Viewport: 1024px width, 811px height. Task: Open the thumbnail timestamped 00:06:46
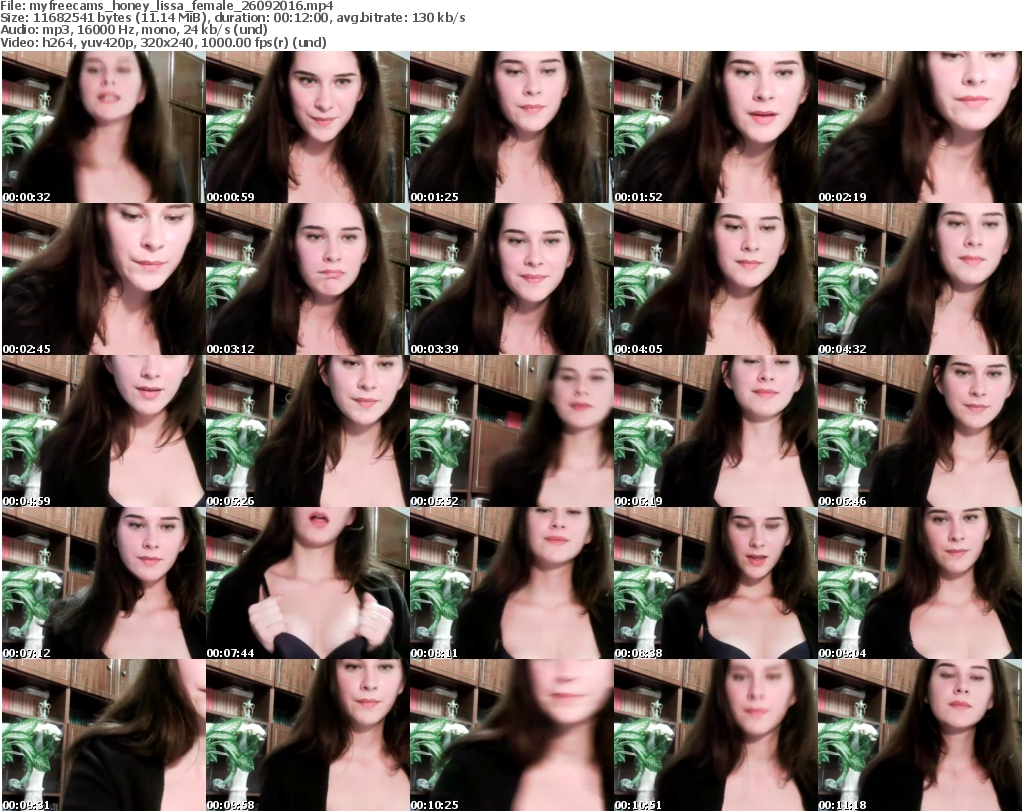point(920,431)
